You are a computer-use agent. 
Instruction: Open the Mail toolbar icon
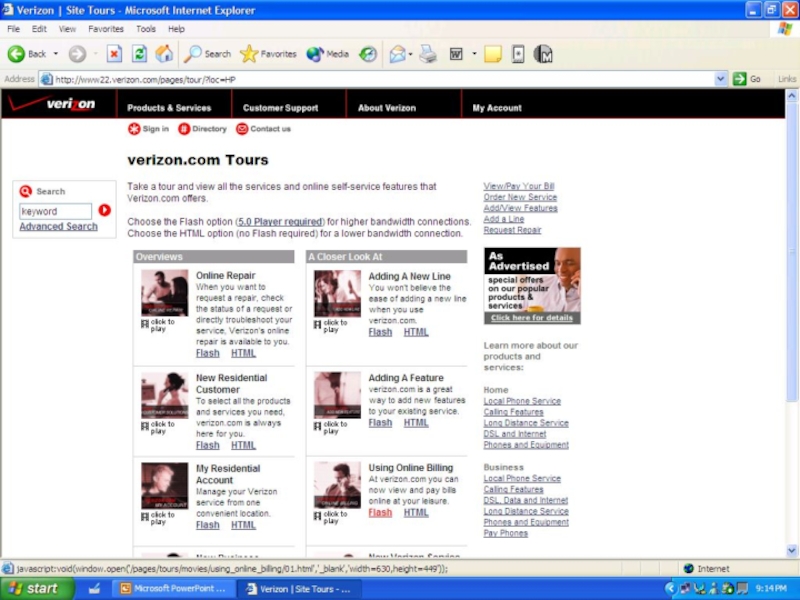coord(397,54)
